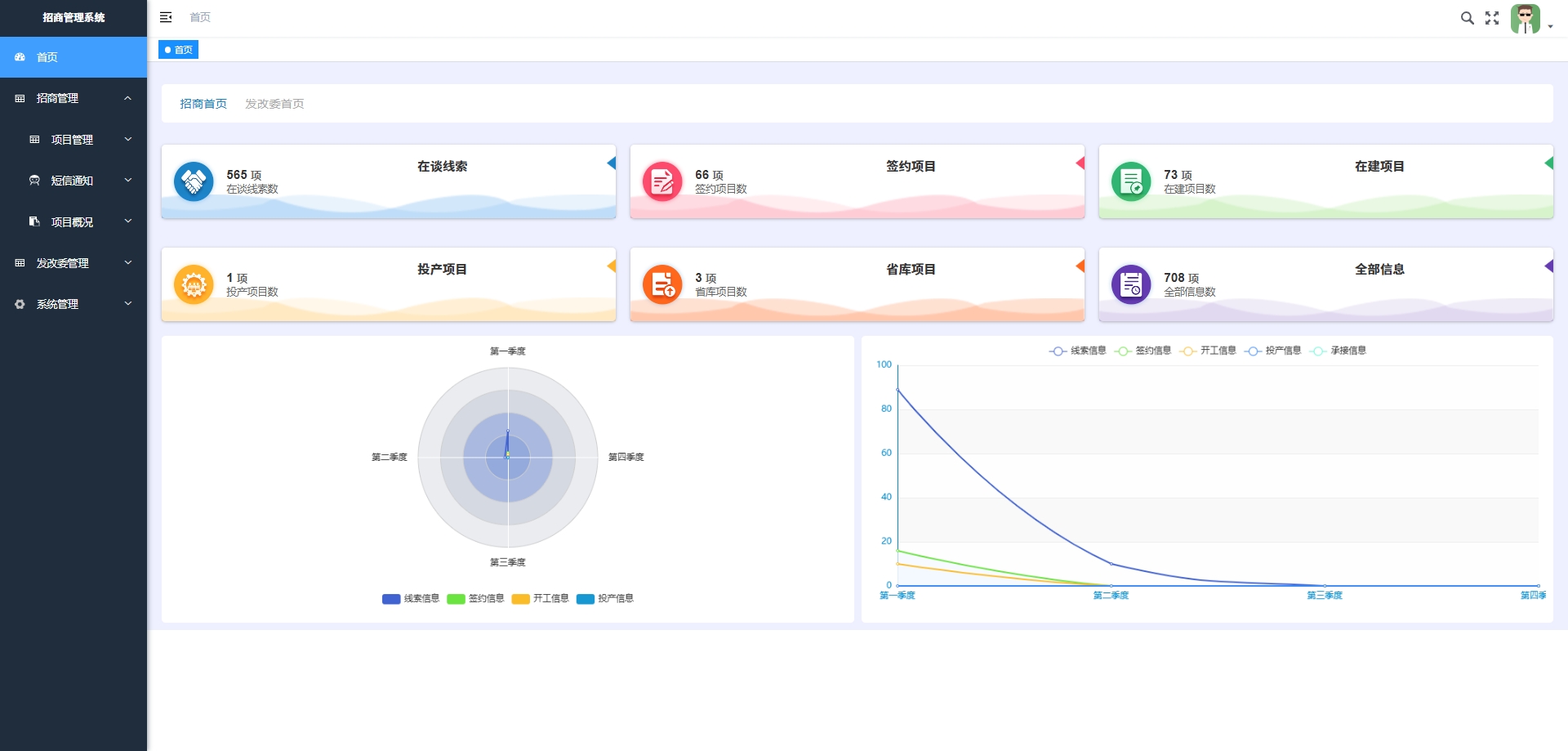This screenshot has width=1568, height=751.
Task: Open the user avatar dropdown
Action: [x=1531, y=19]
